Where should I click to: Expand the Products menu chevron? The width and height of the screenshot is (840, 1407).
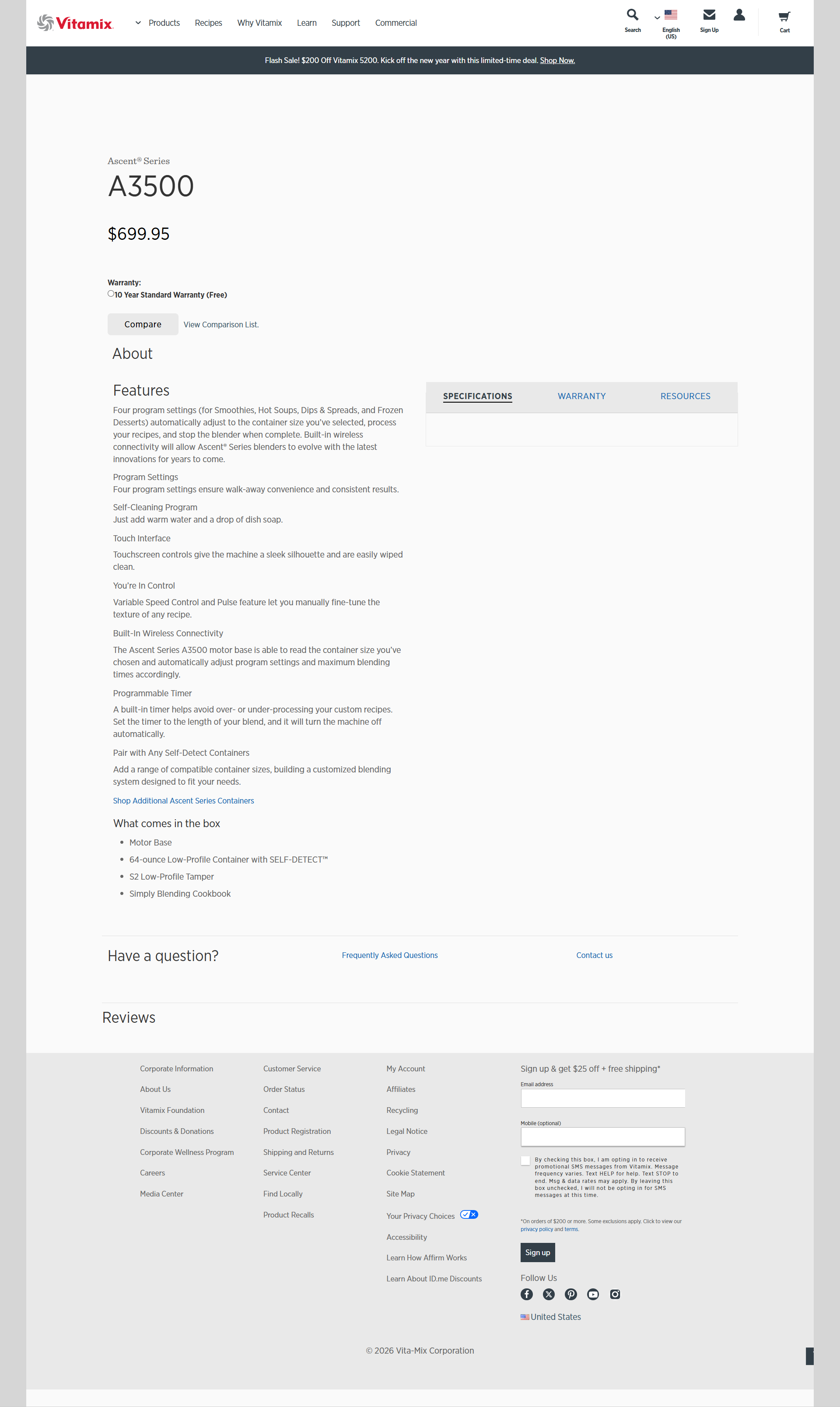click(x=137, y=23)
